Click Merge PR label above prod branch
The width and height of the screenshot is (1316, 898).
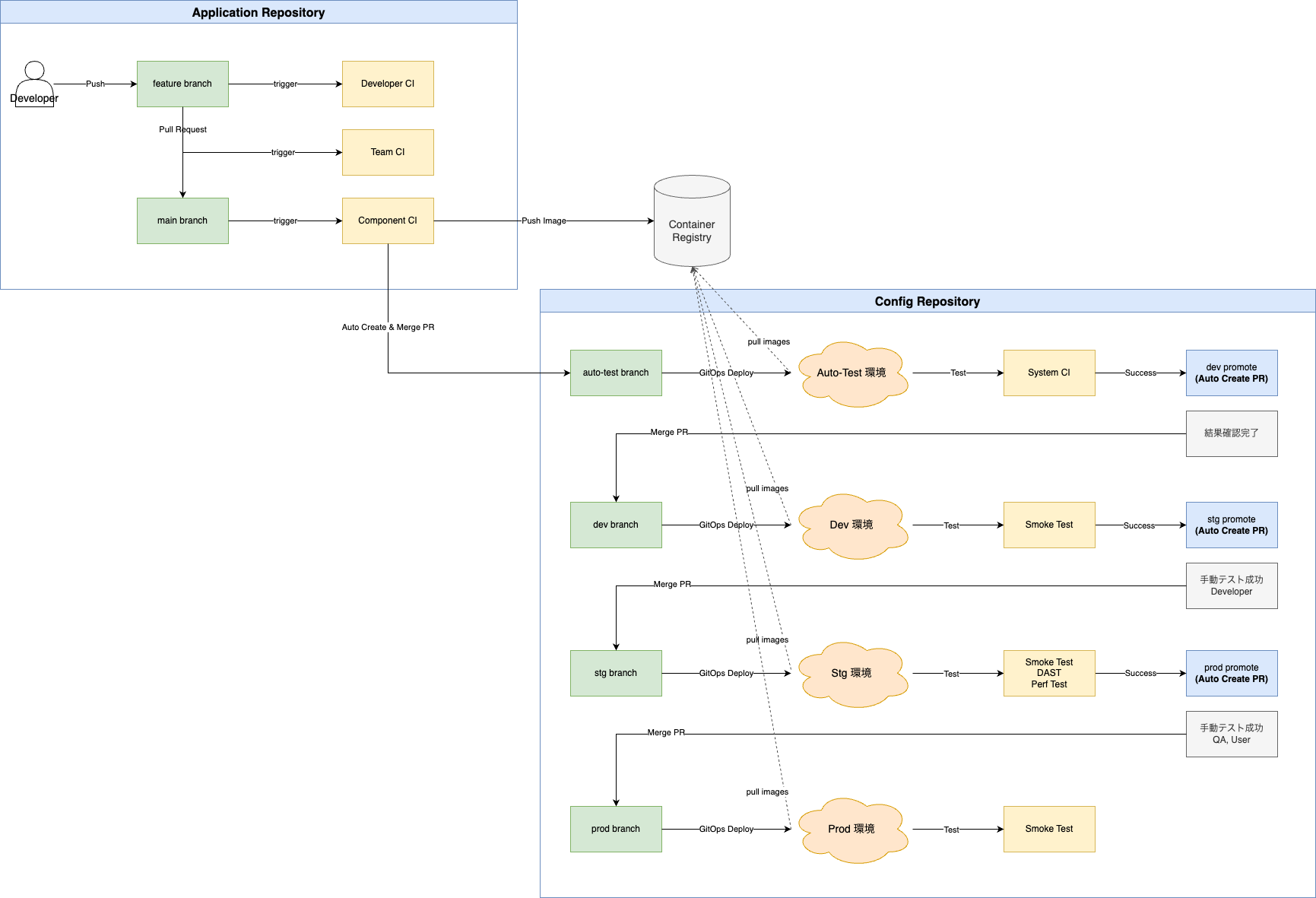pos(666,732)
